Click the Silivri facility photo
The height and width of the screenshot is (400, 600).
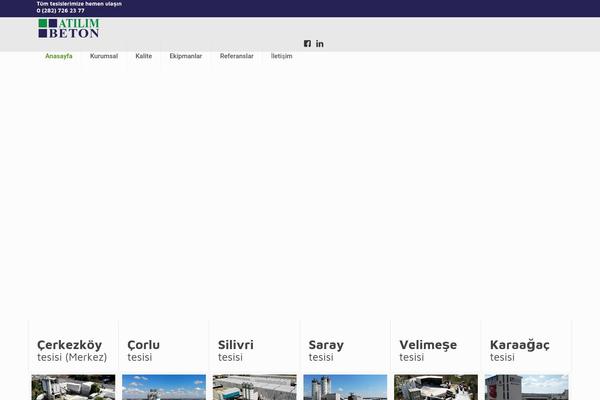pos(254,387)
